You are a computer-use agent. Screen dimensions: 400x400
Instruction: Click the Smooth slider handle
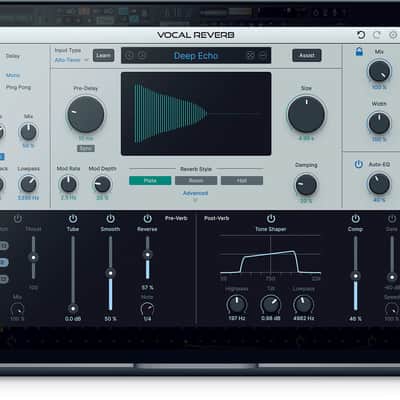pos(110,273)
